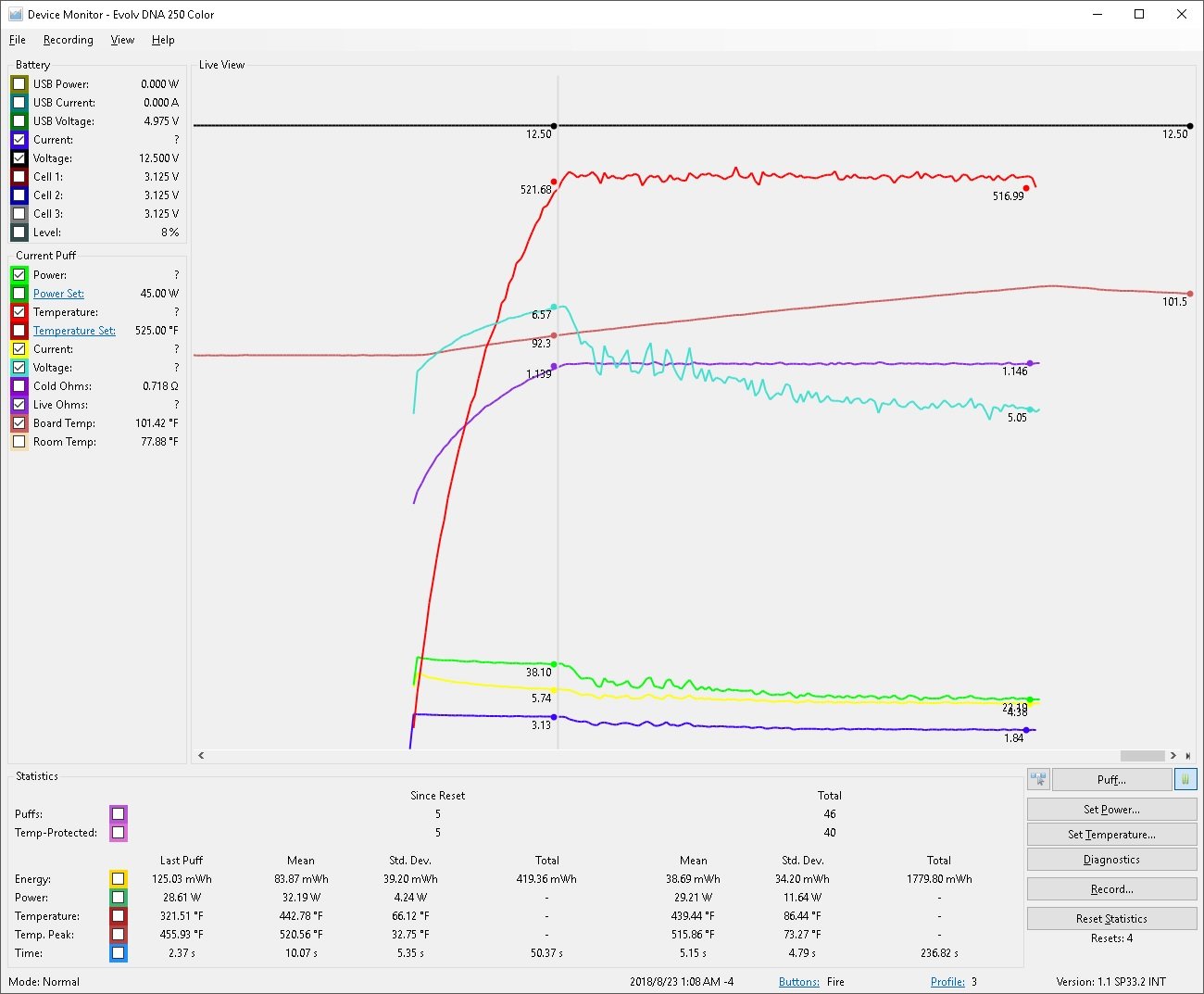Image resolution: width=1204 pixels, height=994 pixels.
Task: Open the Recording menu
Action: [68, 40]
